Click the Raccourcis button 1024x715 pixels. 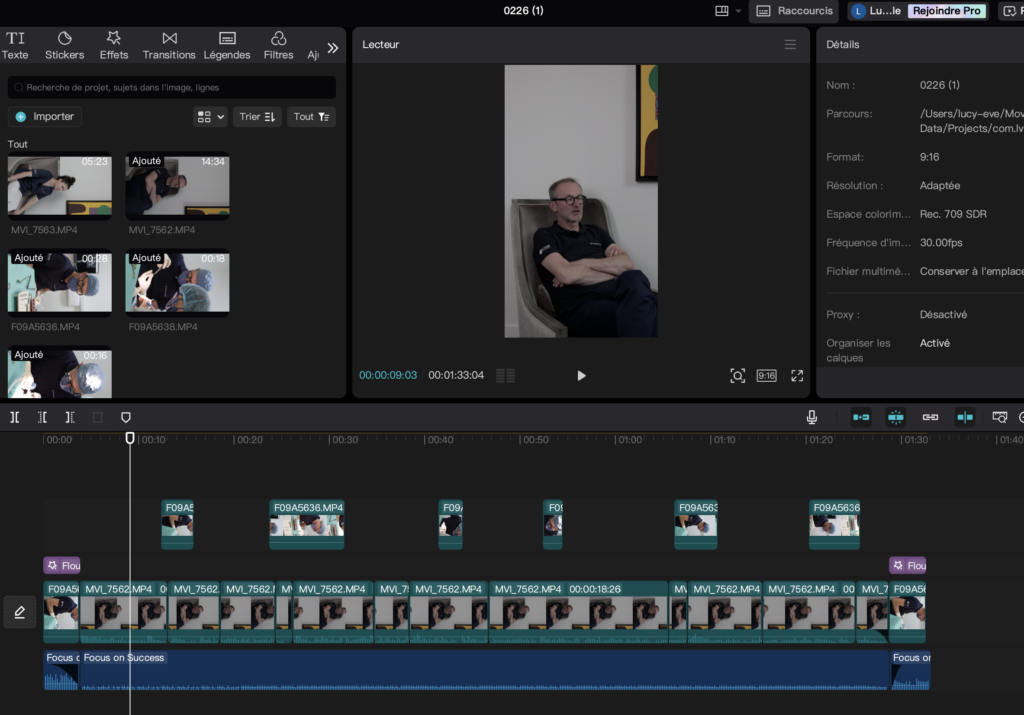[793, 11]
